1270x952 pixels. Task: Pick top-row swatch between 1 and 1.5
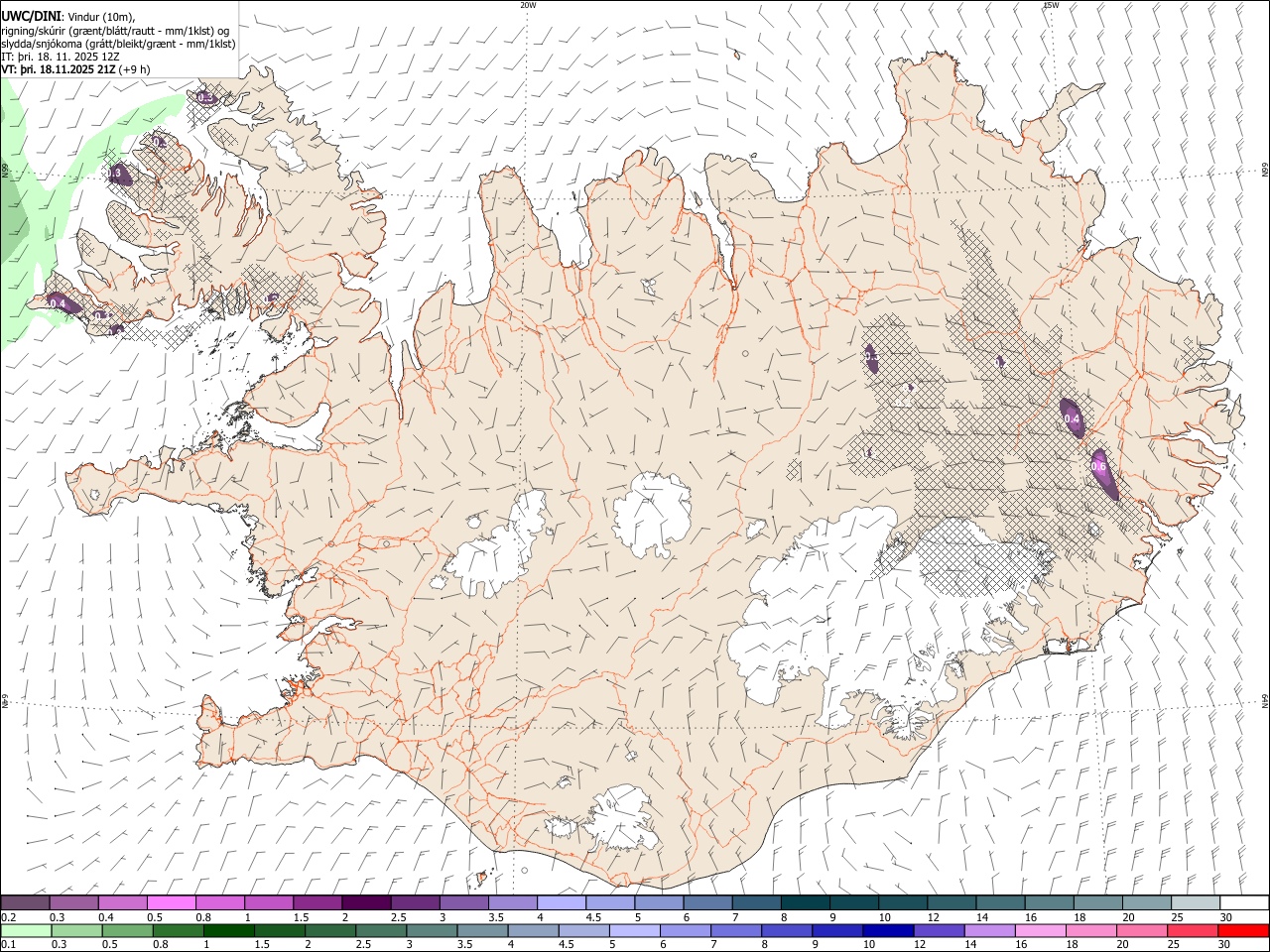tap(269, 903)
